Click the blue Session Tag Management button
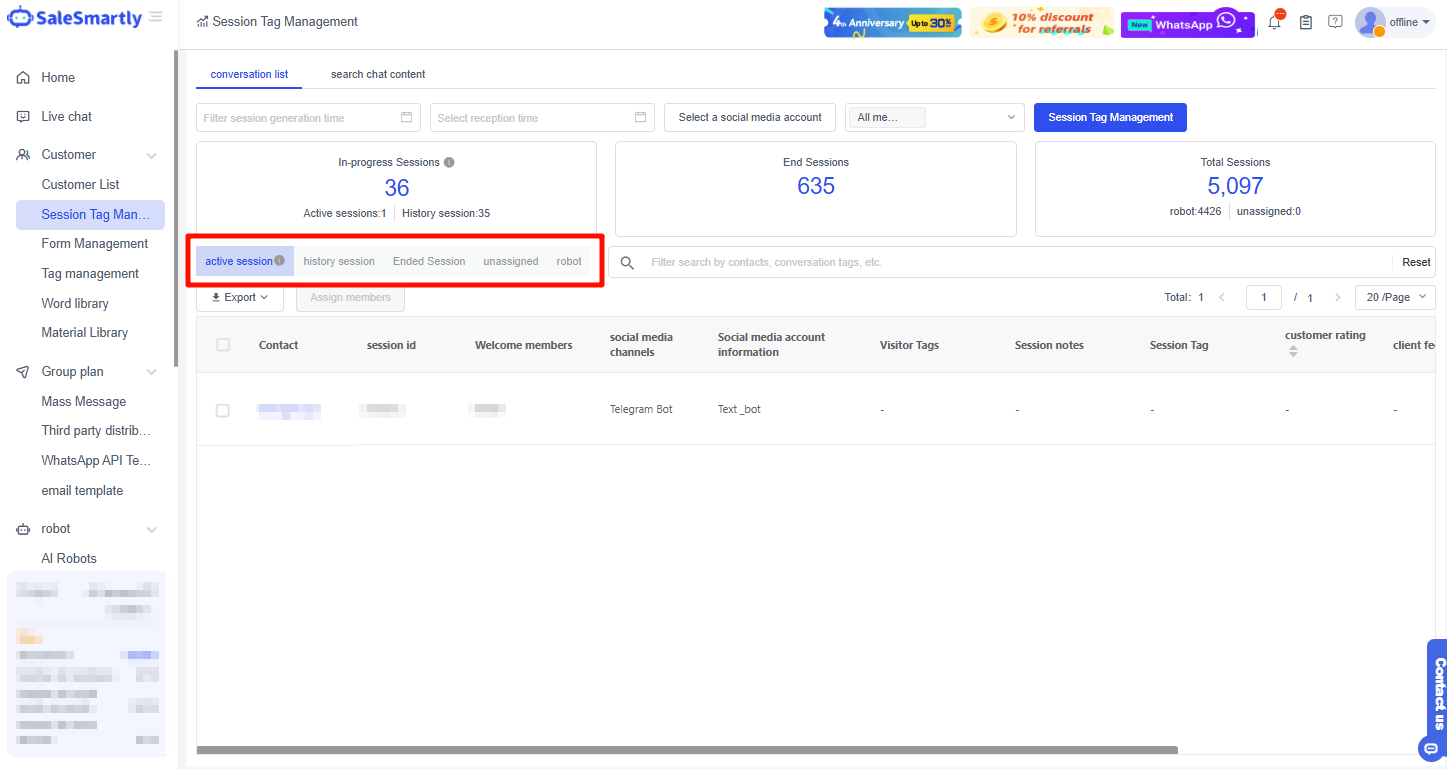This screenshot has height=769, width=1447. click(1110, 117)
